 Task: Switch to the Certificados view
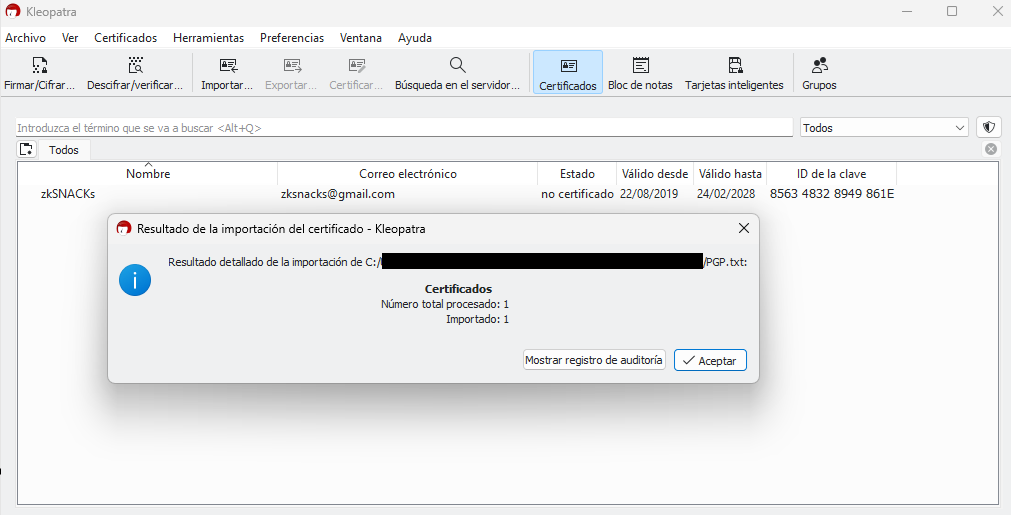pos(567,72)
